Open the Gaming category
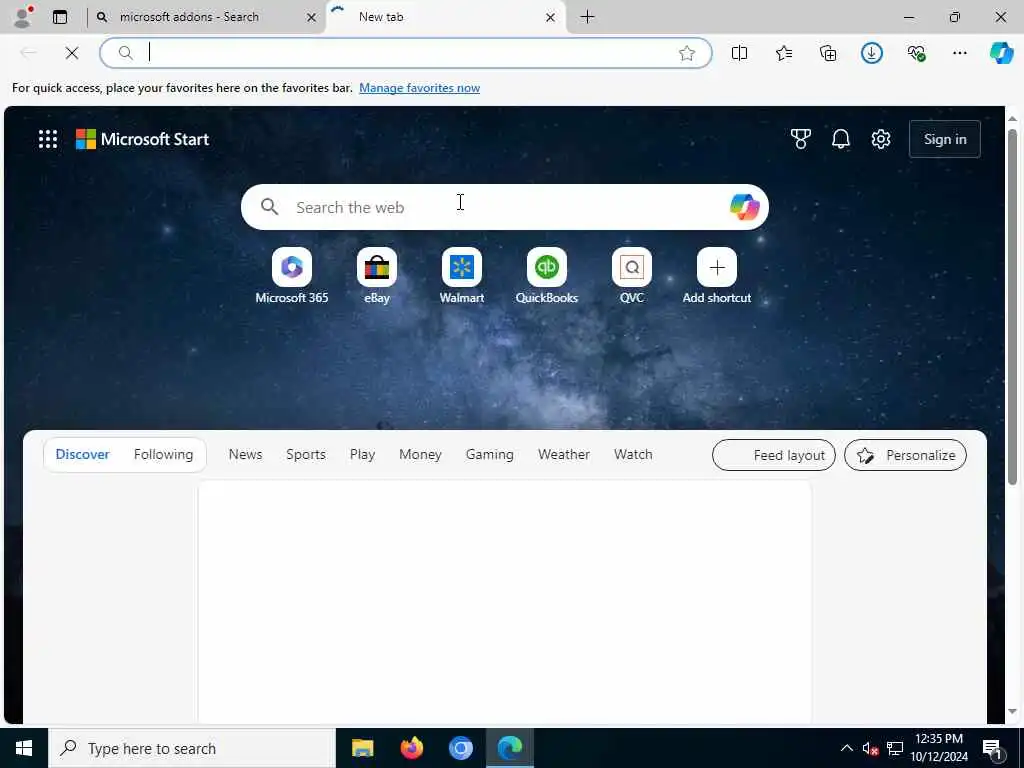Viewport: 1024px width, 768px height. [x=489, y=455]
